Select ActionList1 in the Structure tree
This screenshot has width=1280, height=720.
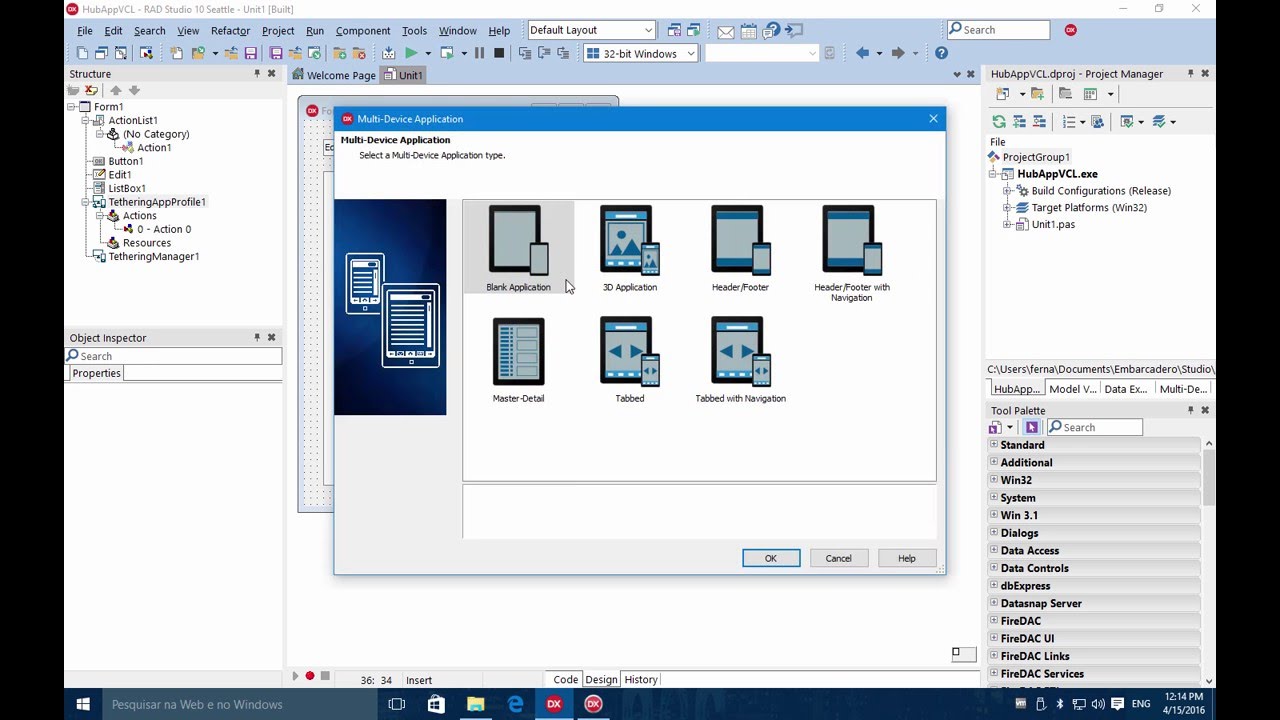[x=133, y=120]
